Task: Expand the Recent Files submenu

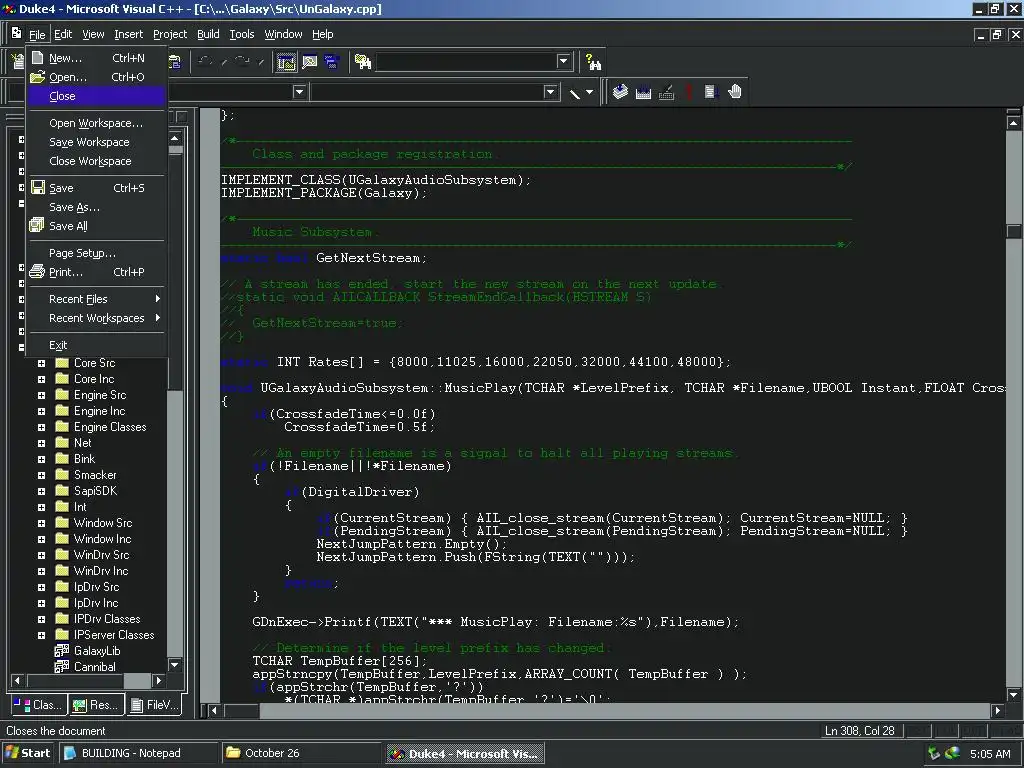Action: tap(96, 299)
